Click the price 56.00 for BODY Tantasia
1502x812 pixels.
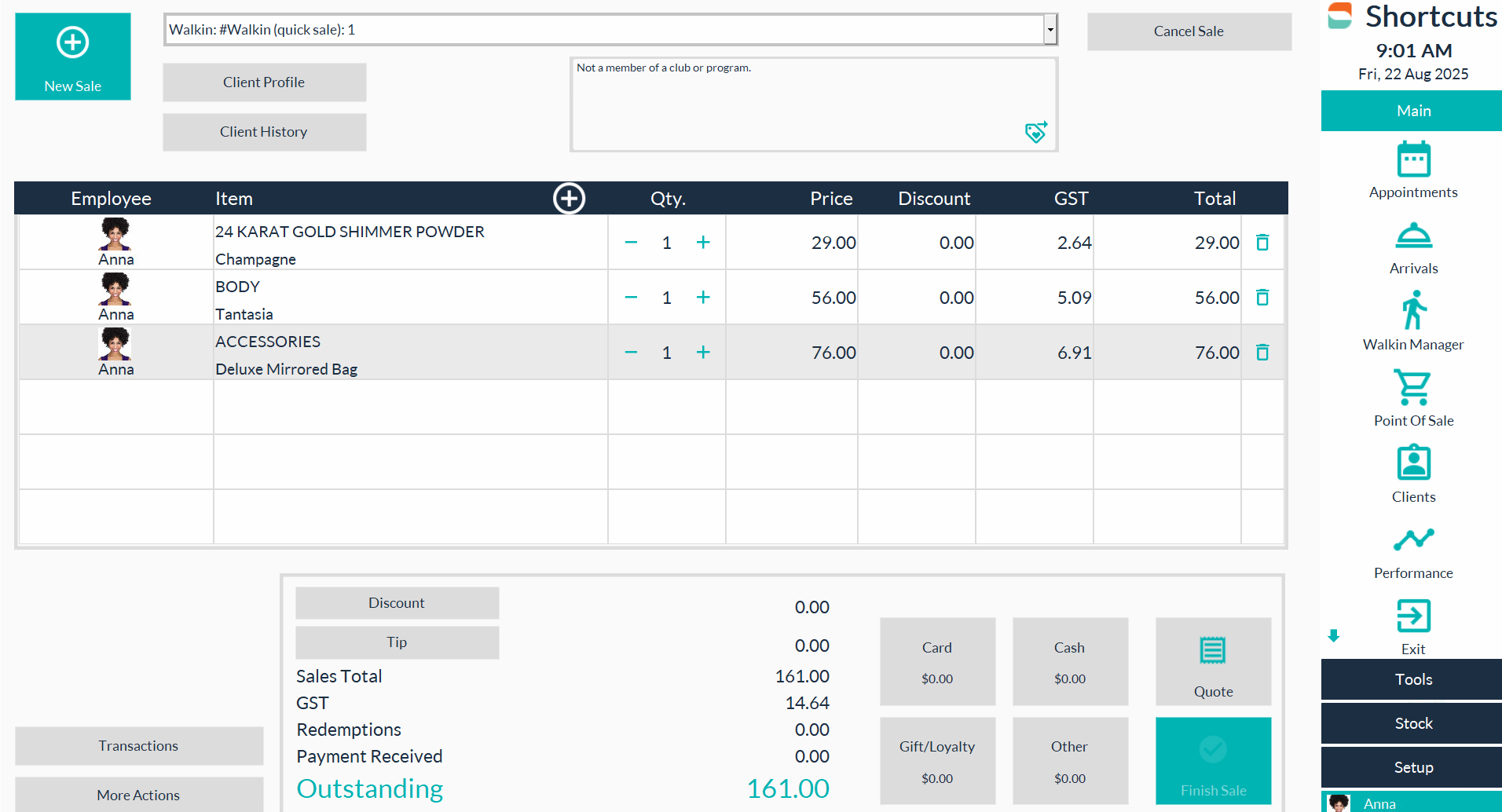point(833,298)
